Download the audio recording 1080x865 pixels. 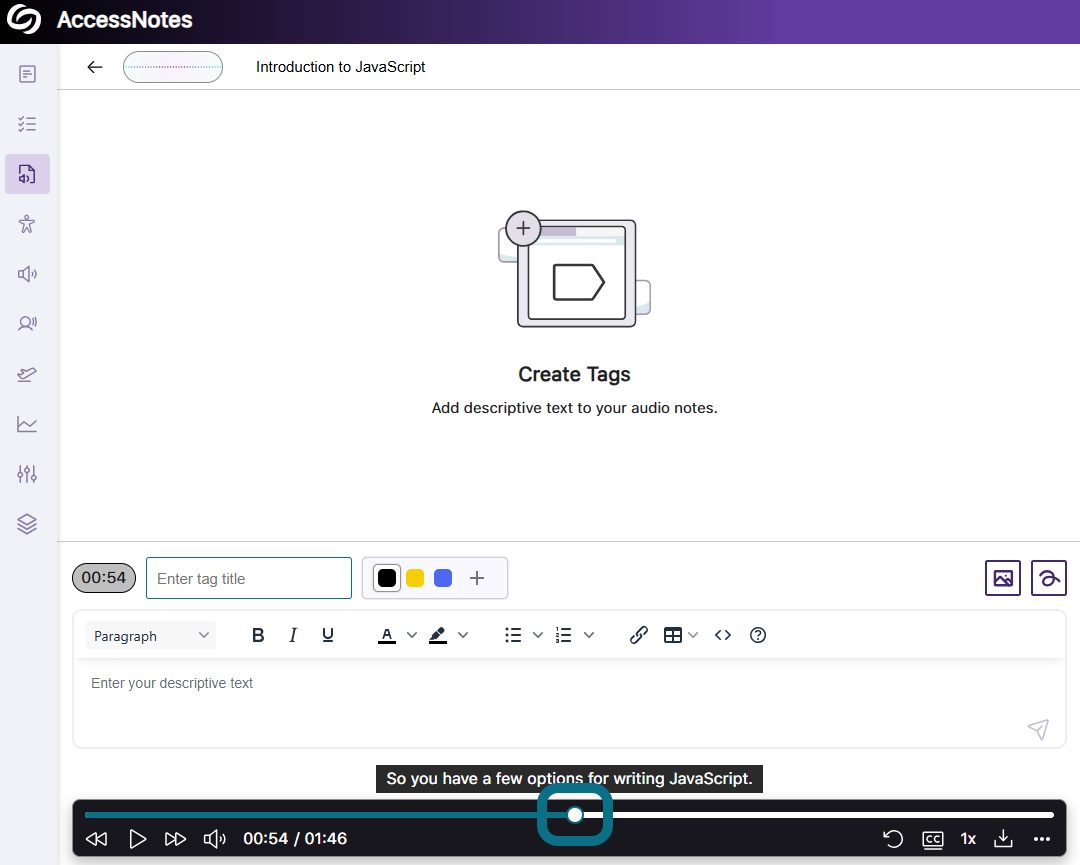point(1004,839)
